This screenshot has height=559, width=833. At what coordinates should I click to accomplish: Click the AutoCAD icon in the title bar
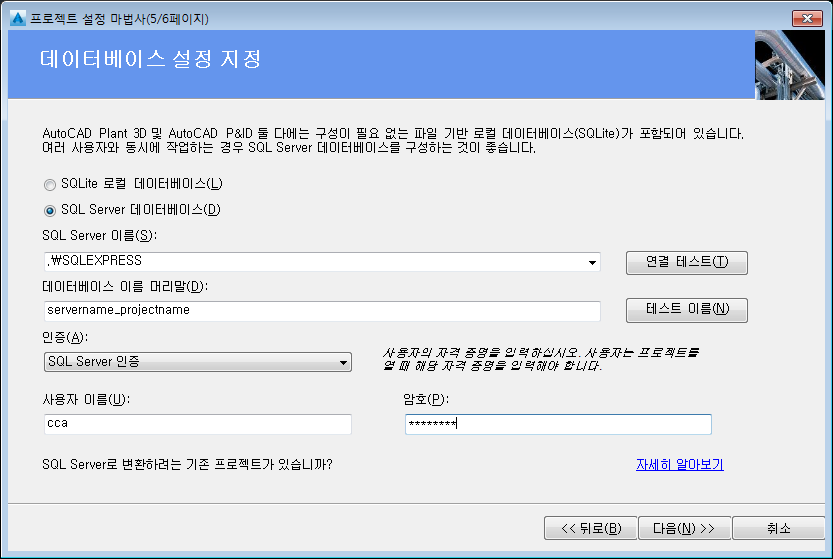tap(18, 19)
